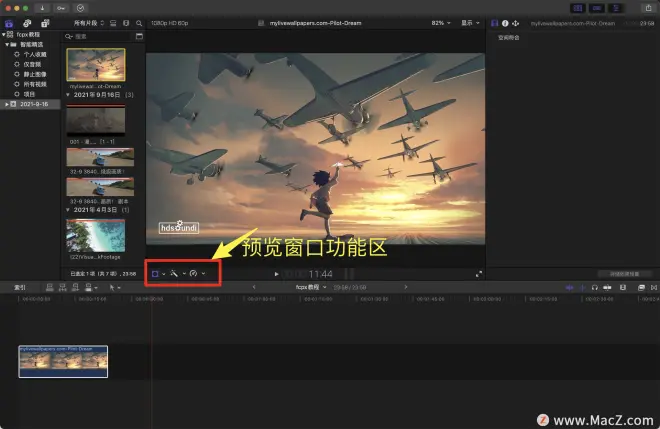Show the Effects browser icon
The width and height of the screenshot is (660, 429).
click(x=641, y=288)
